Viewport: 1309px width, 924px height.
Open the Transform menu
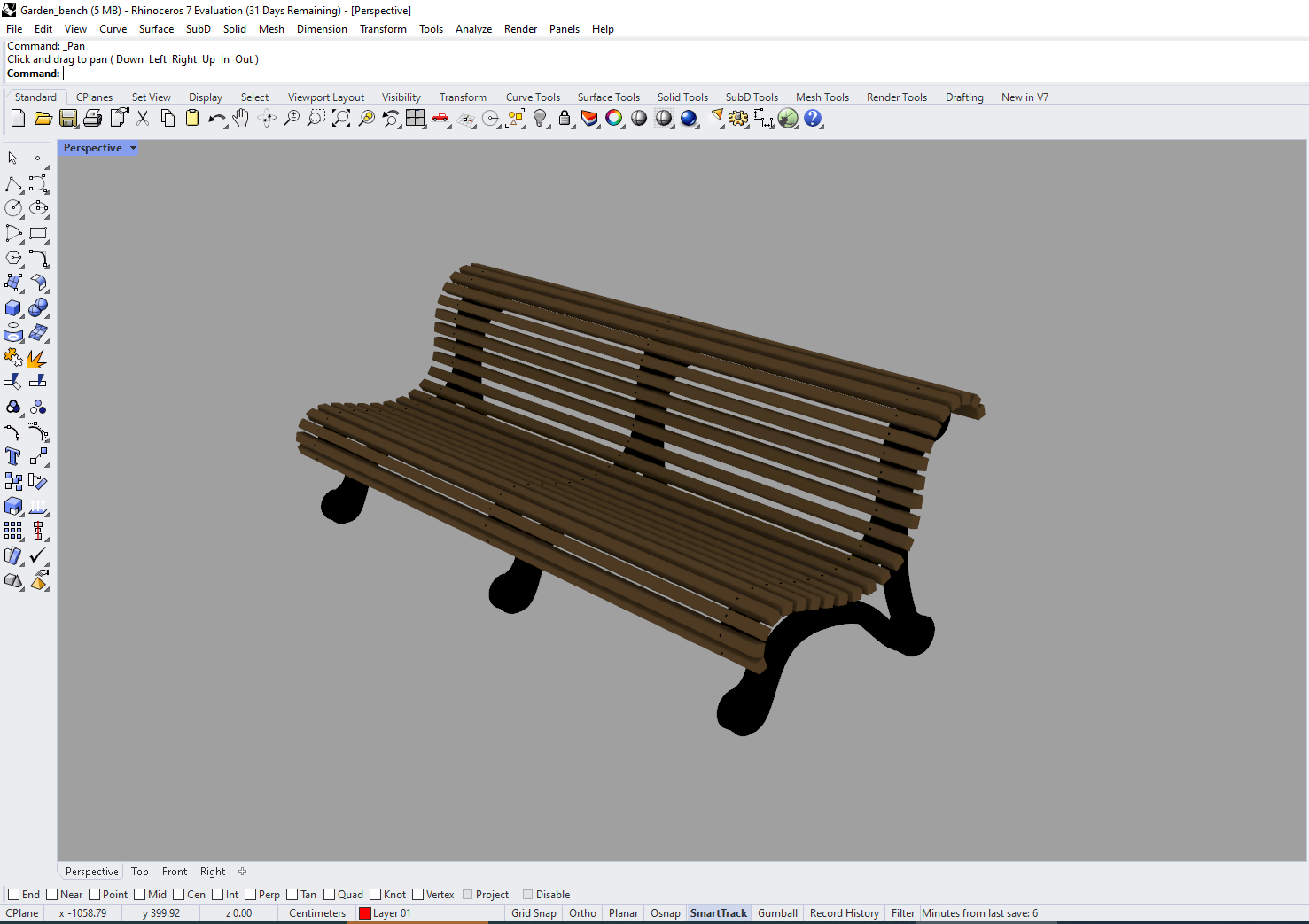[x=383, y=28]
